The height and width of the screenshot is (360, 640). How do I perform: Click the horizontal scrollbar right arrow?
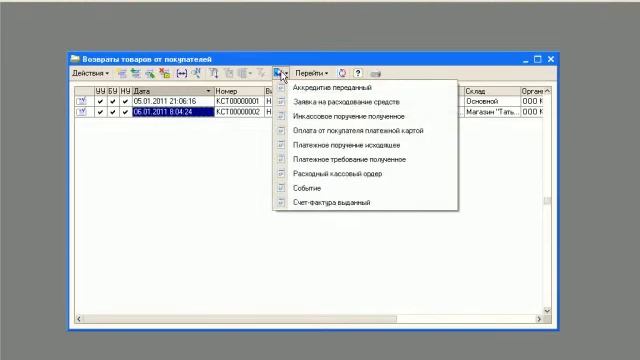click(539, 319)
